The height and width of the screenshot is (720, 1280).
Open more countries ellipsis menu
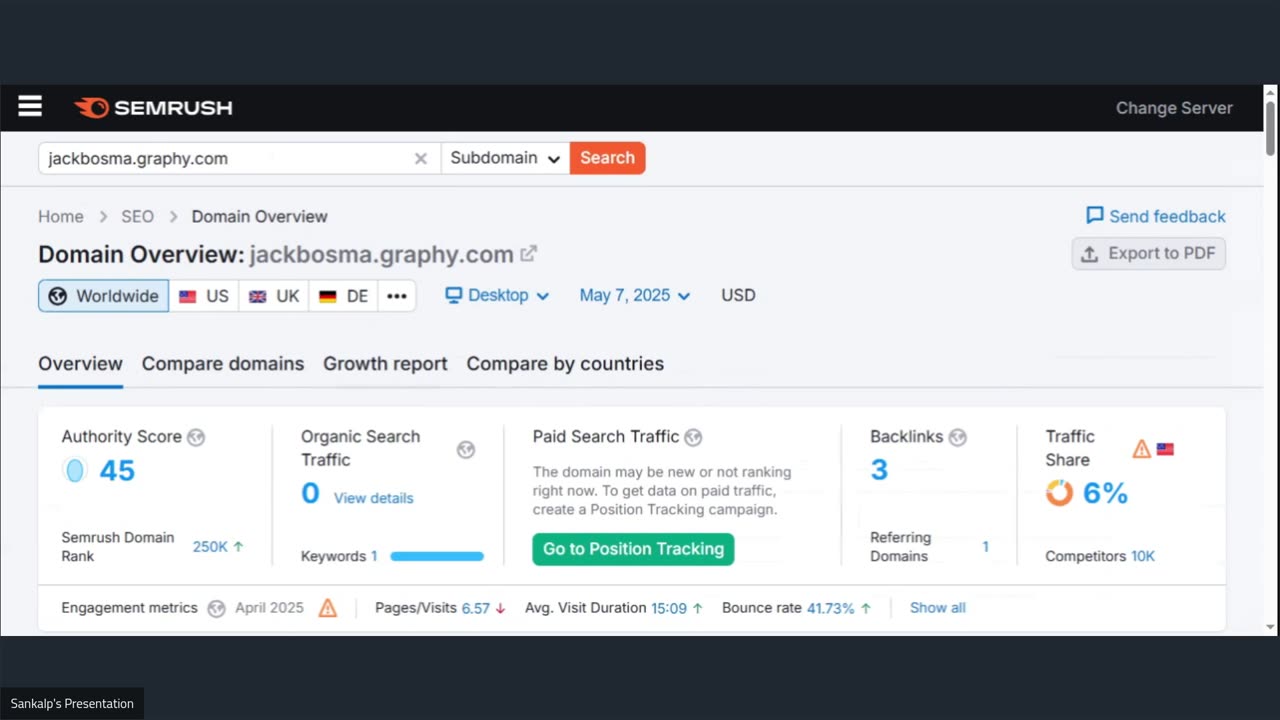tap(397, 296)
